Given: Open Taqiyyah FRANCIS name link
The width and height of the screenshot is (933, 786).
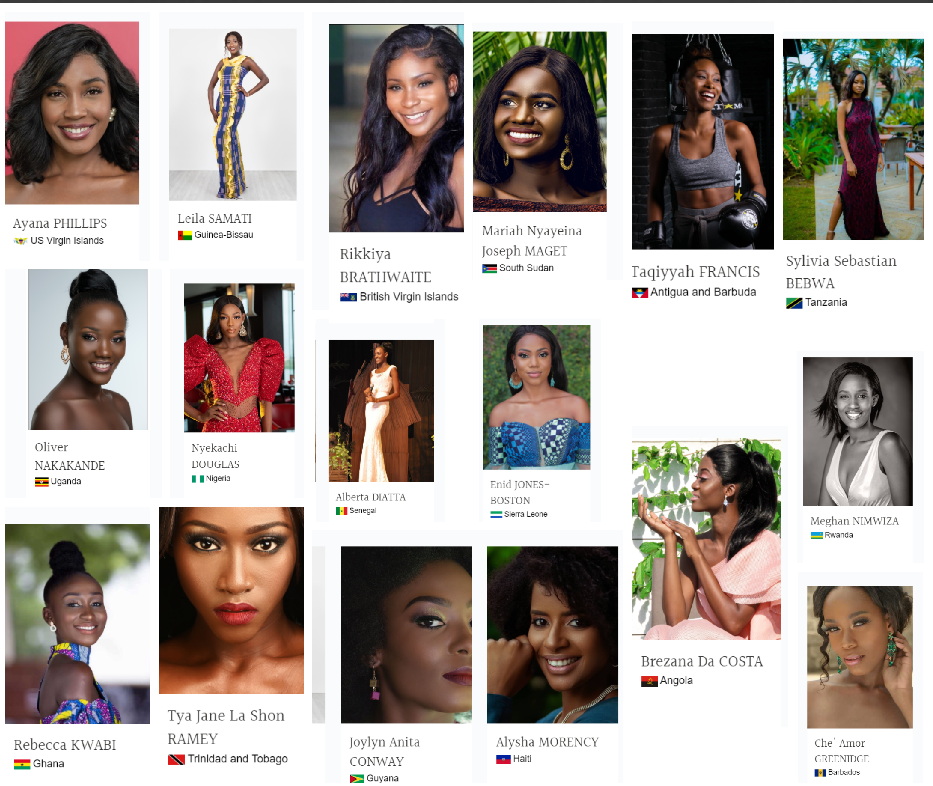Looking at the screenshot, I should pyautogui.click(x=696, y=272).
